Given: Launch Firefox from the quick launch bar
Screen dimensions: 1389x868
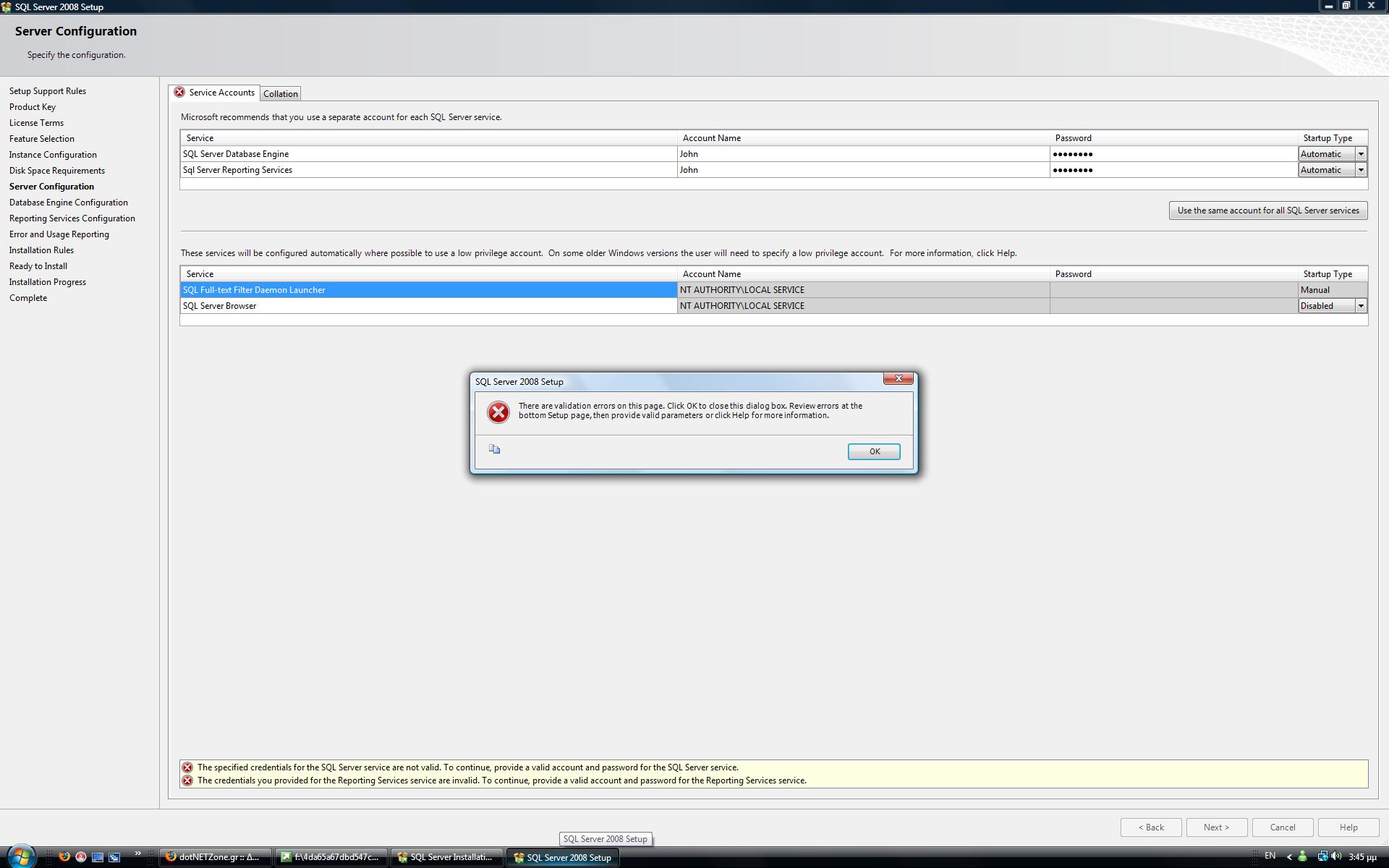Looking at the screenshot, I should coord(64,856).
